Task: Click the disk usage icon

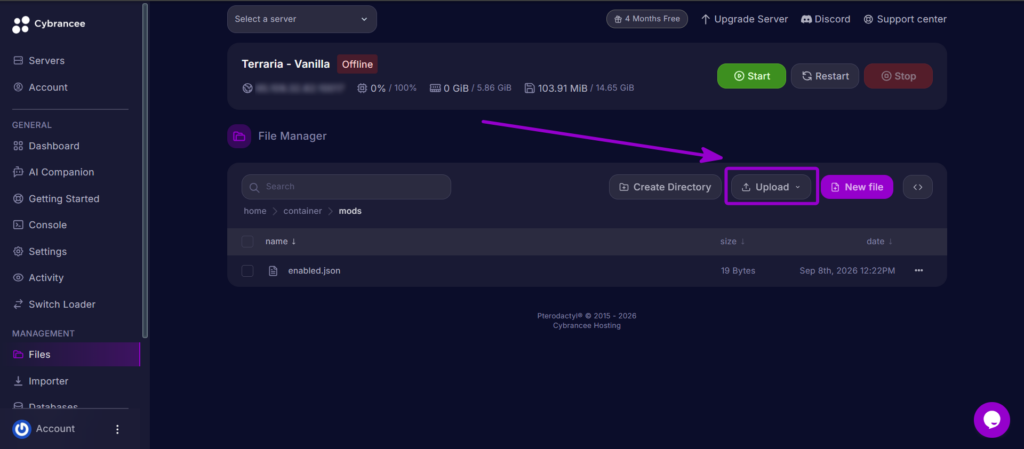Action: click(530, 87)
